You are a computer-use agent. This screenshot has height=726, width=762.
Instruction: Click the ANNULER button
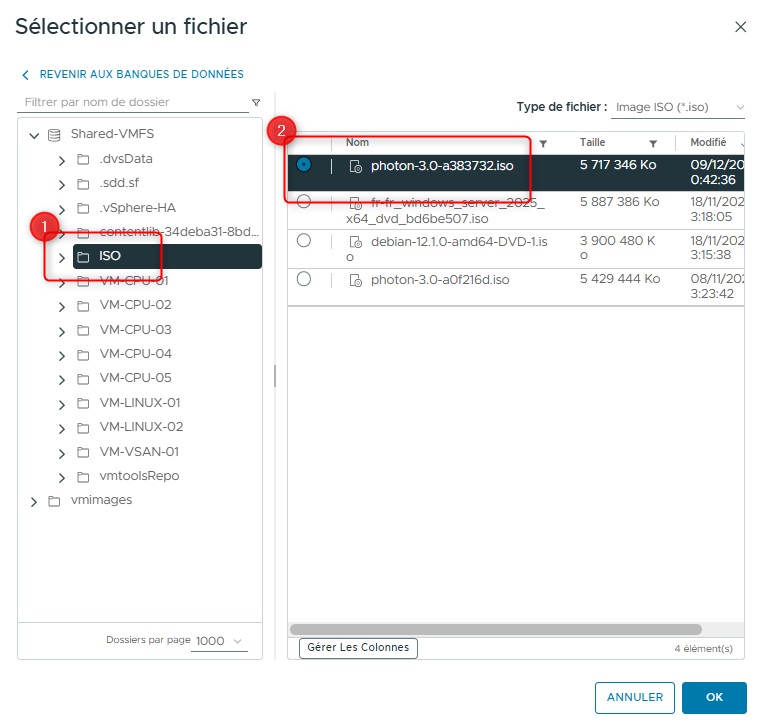click(634, 697)
